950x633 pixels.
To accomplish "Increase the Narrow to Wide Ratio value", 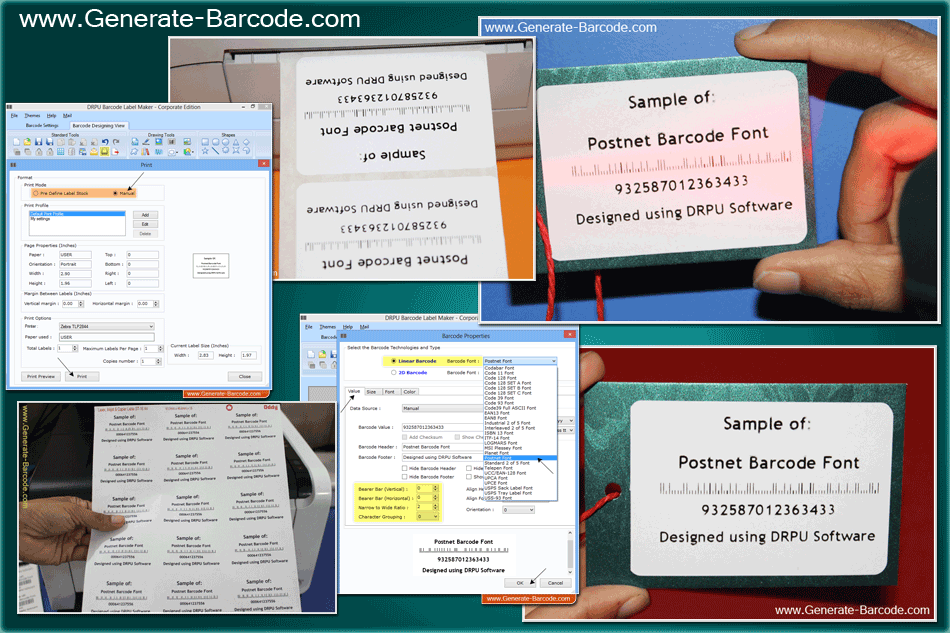I will 436,506.
